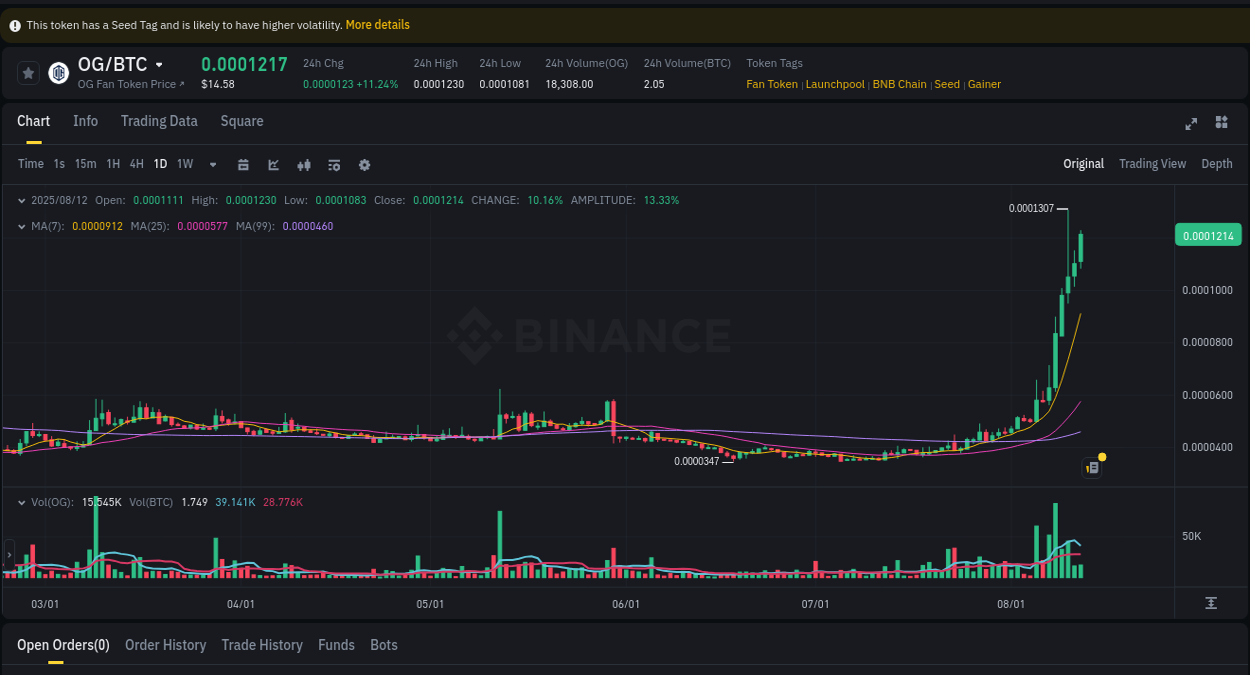Click the green last price label 0.0001214

pyautogui.click(x=1208, y=234)
